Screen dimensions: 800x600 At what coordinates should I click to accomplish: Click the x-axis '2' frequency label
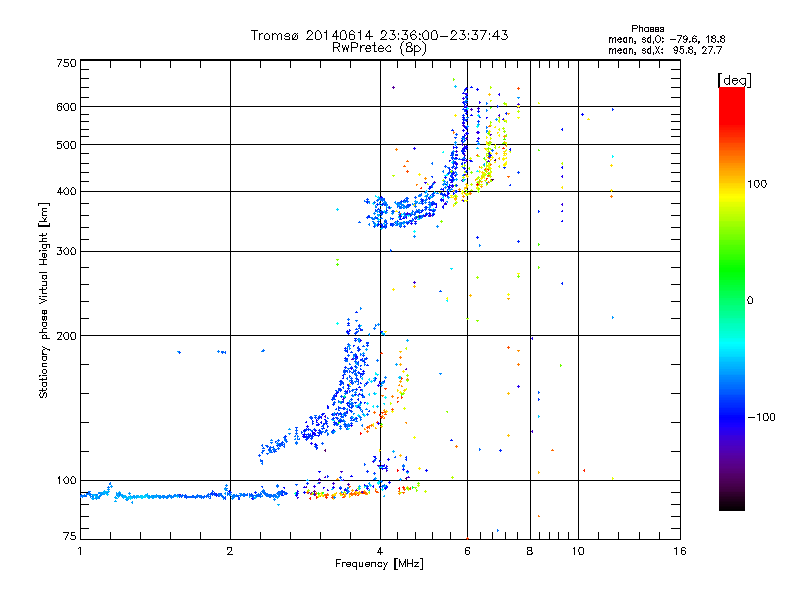pyautogui.click(x=230, y=551)
